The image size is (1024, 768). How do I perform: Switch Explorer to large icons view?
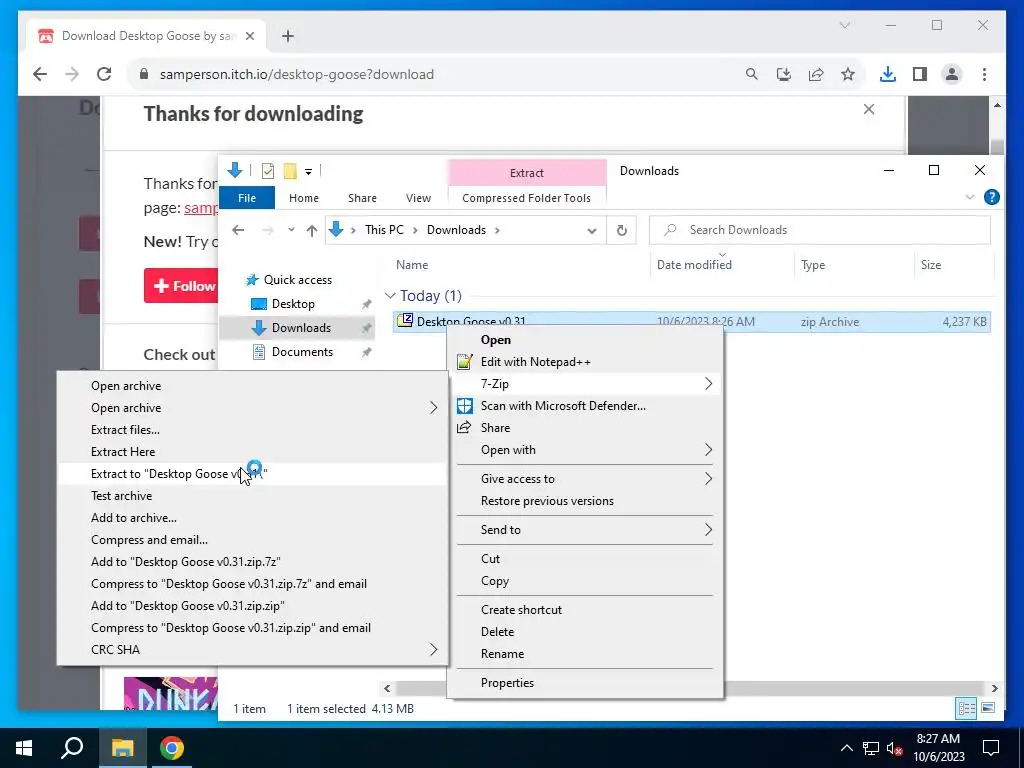click(x=987, y=708)
